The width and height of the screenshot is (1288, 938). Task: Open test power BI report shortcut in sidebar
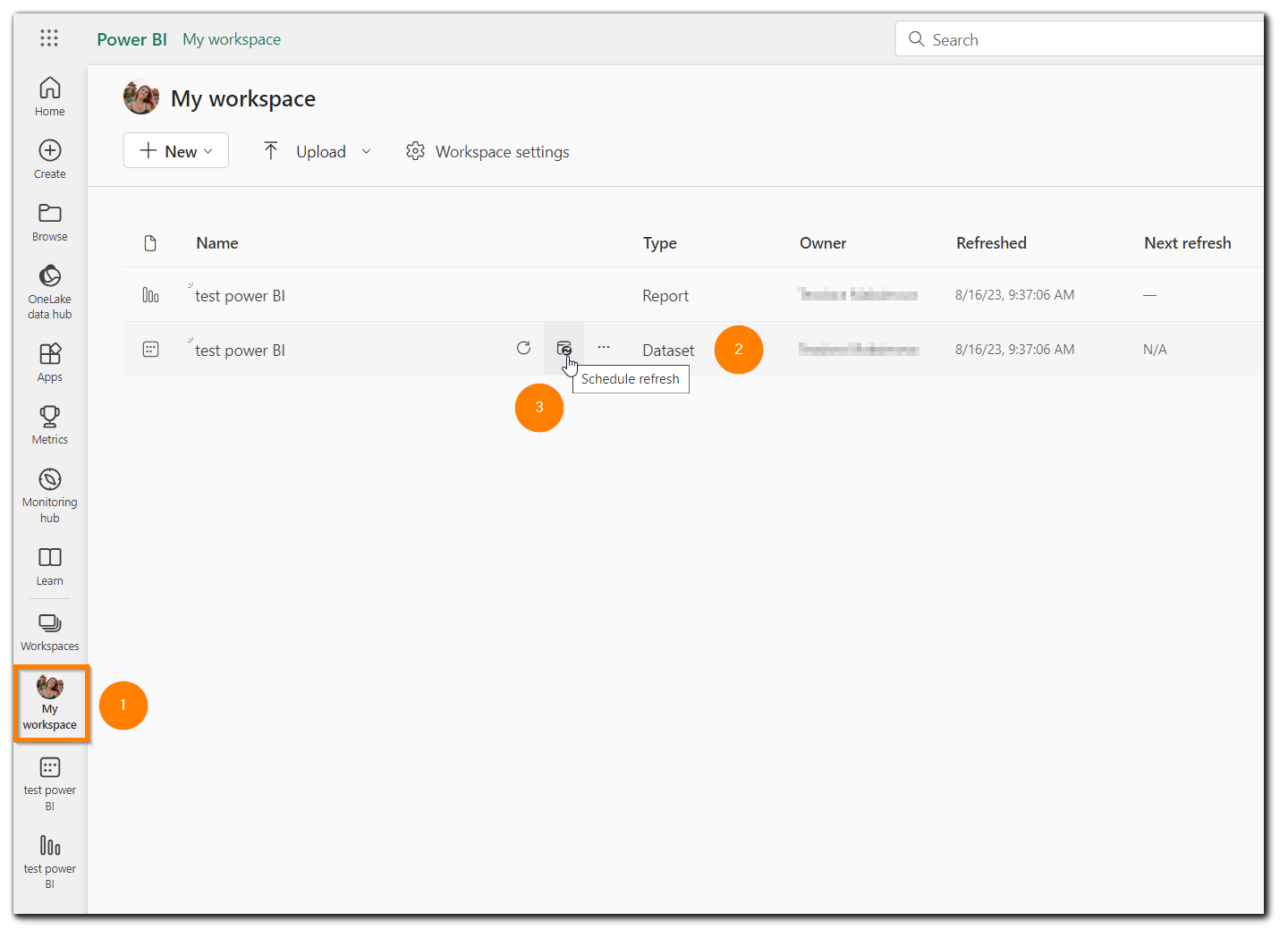click(x=50, y=861)
